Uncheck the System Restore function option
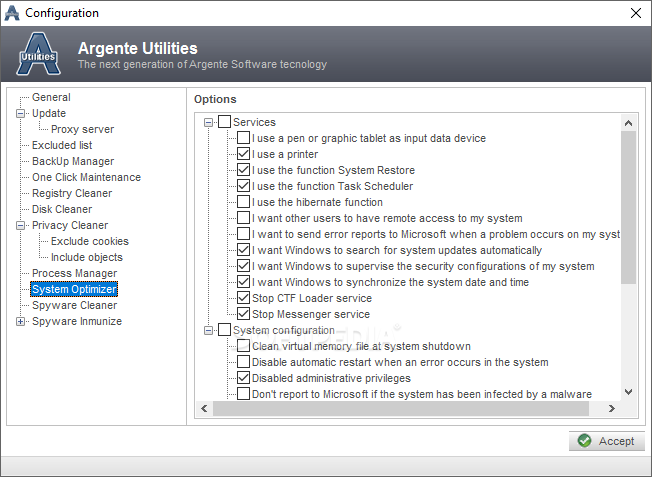The image size is (652, 477). click(x=244, y=170)
